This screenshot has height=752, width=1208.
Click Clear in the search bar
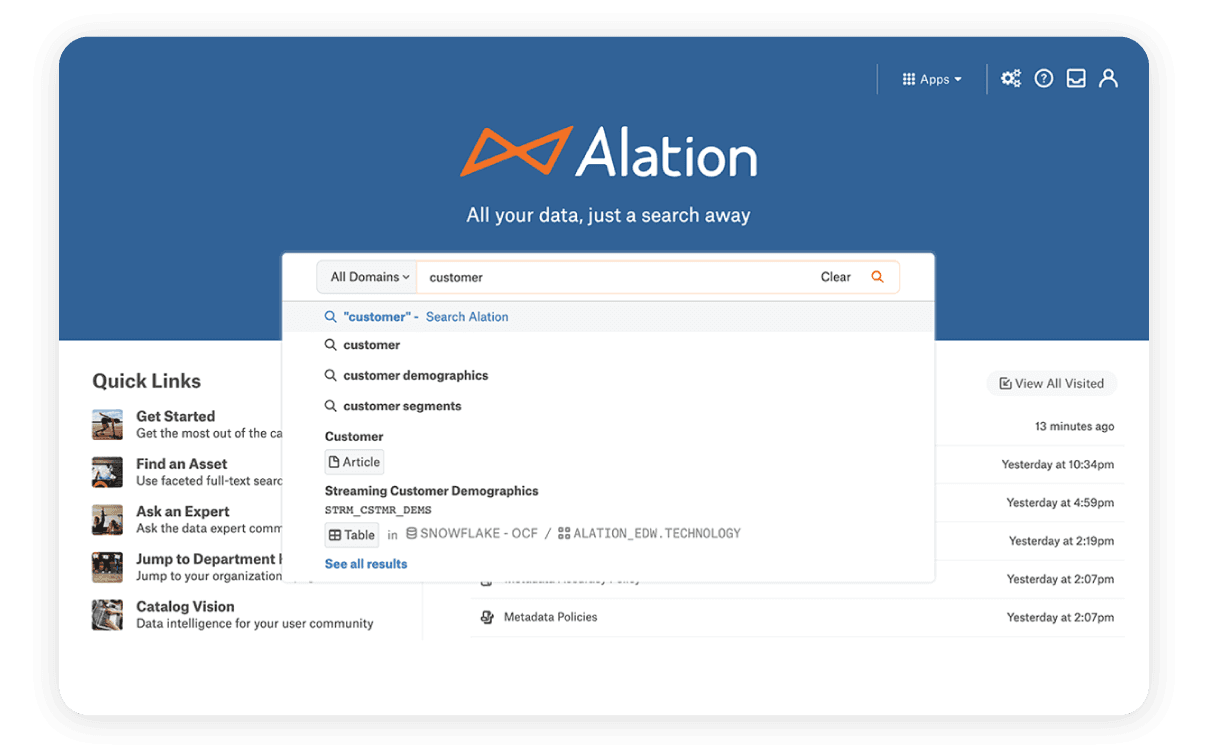(x=835, y=277)
